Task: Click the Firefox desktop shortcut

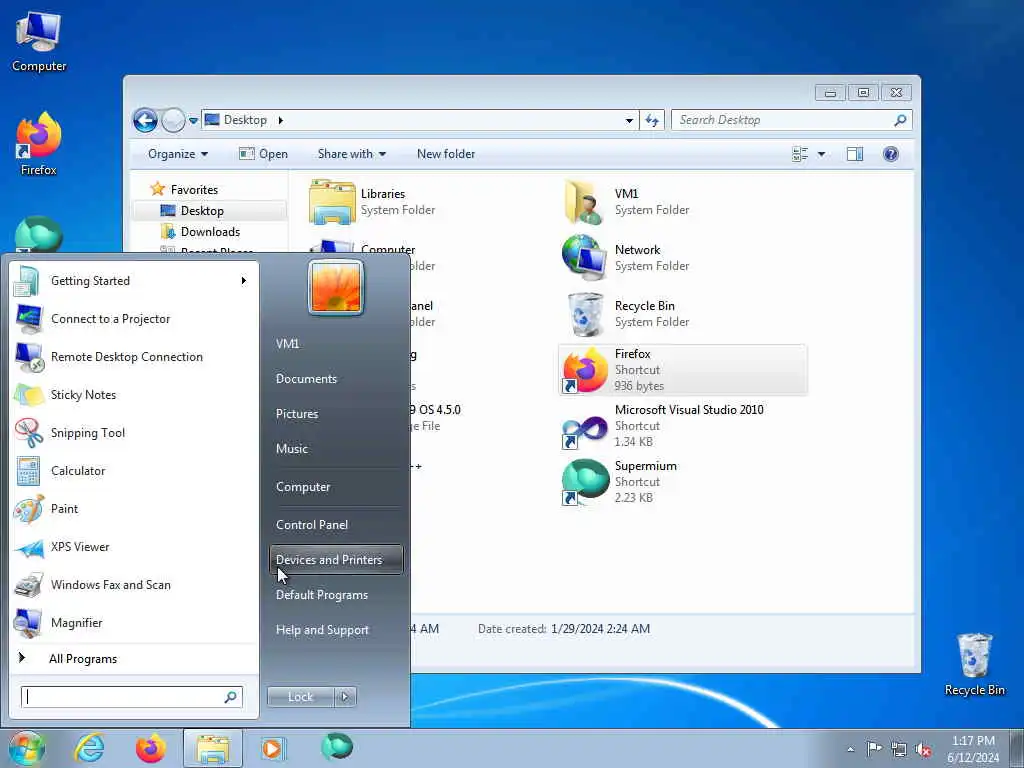Action: pos(39,144)
